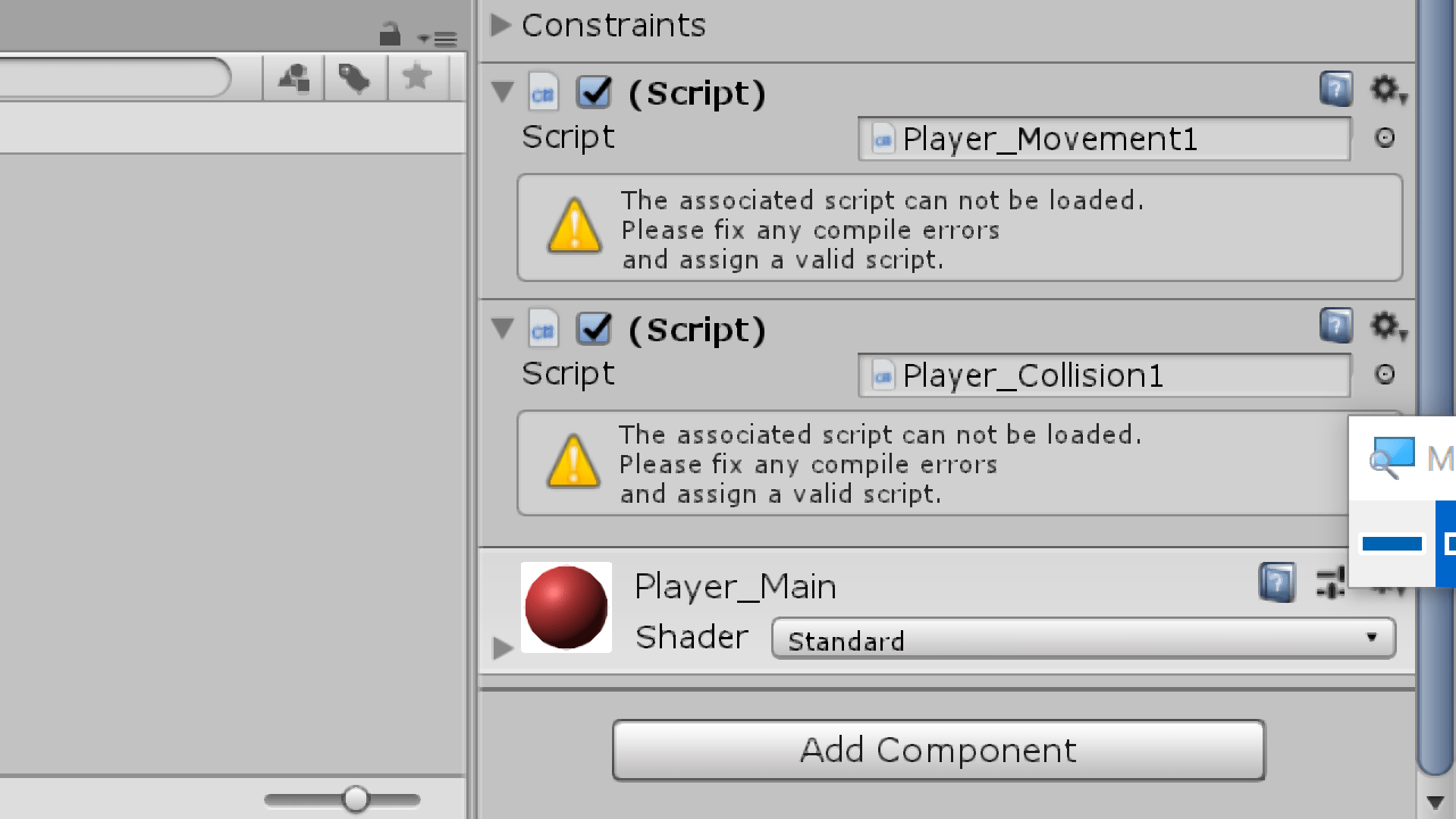
Task: Open the gear settings menu on the Player_Collision1 component
Action: point(1385,326)
